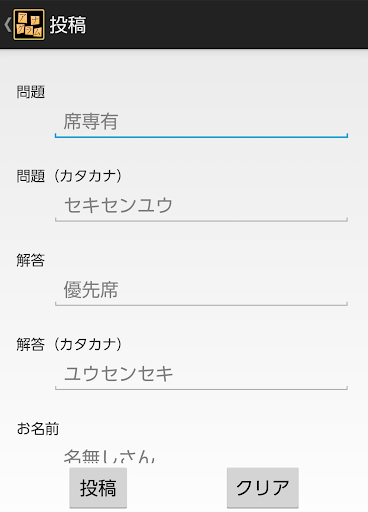The height and width of the screenshot is (512, 368).
Task: Tap the grey underline beneath 優先席
Action: pyautogui.click(x=201, y=304)
